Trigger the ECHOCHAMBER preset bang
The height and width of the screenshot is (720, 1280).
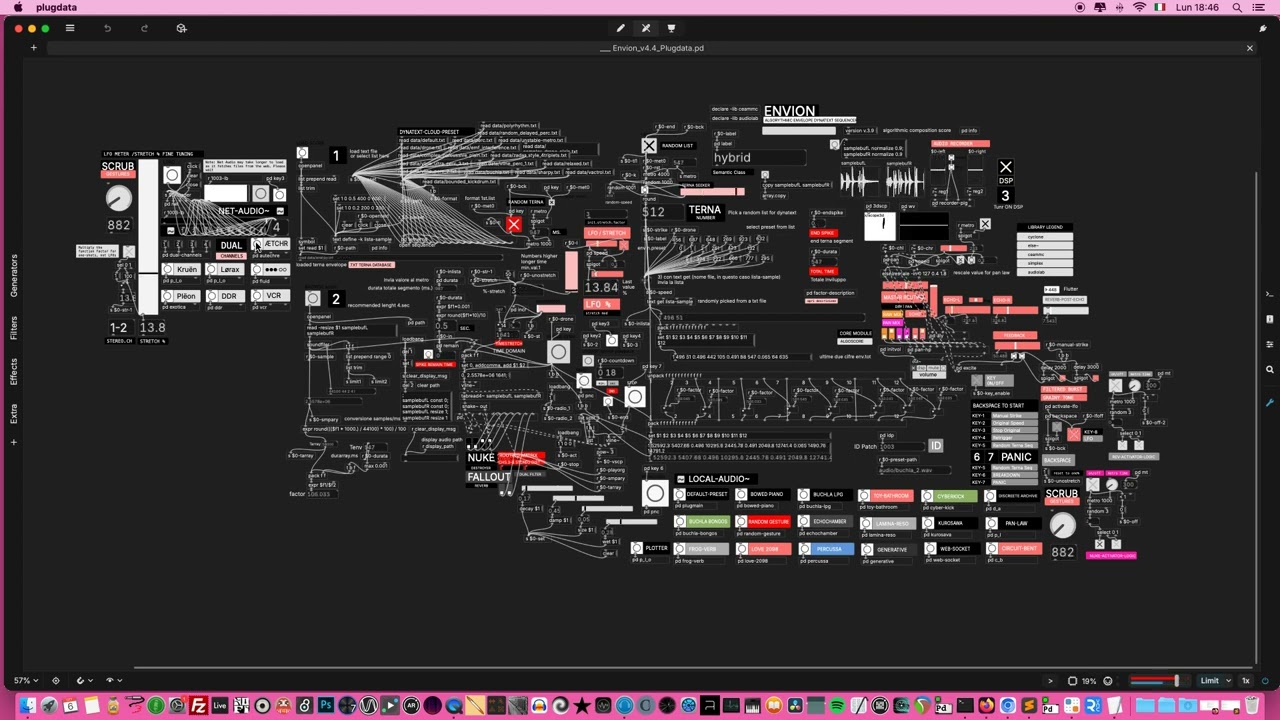[803, 522]
